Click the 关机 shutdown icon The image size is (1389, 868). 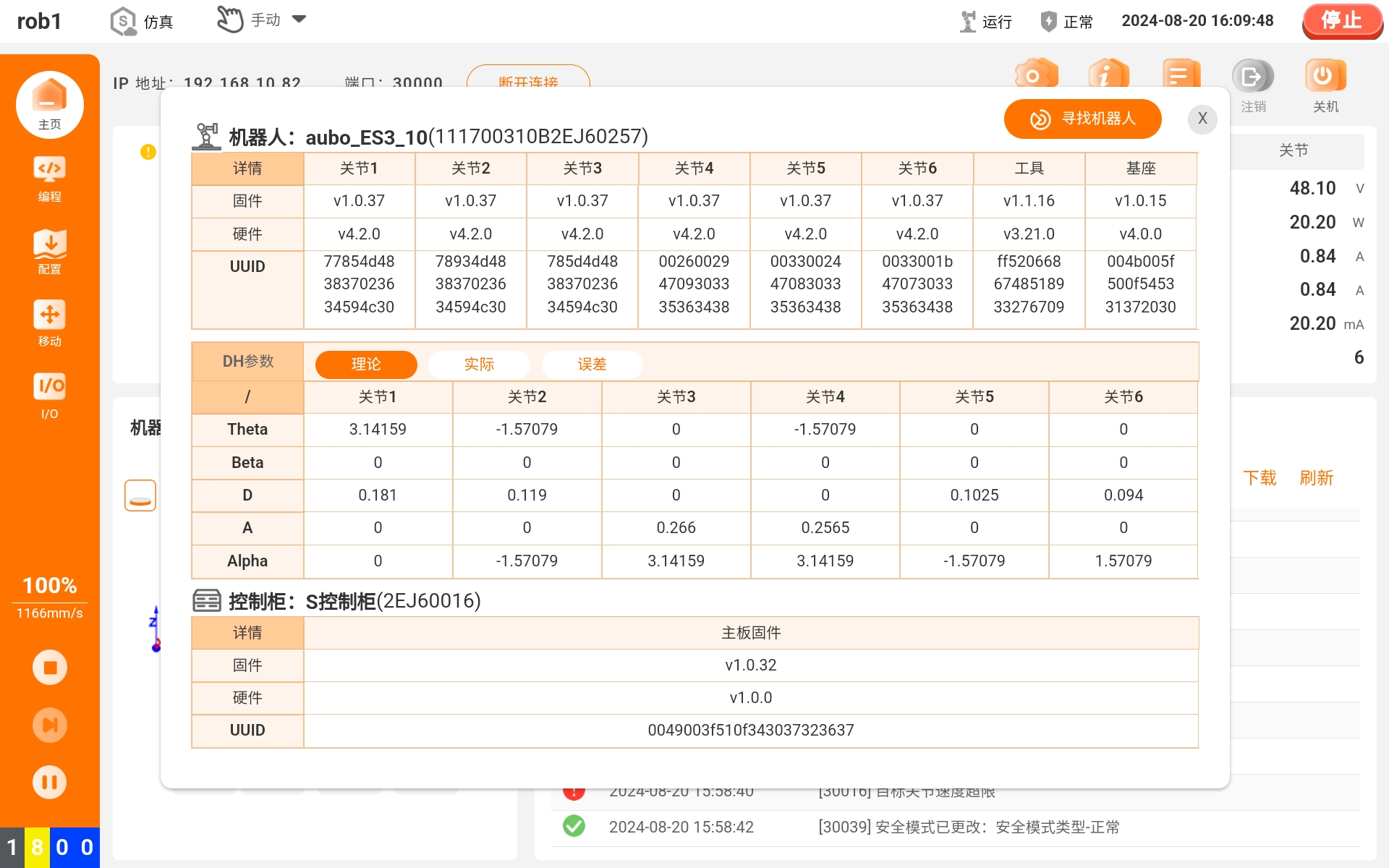pos(1325,76)
